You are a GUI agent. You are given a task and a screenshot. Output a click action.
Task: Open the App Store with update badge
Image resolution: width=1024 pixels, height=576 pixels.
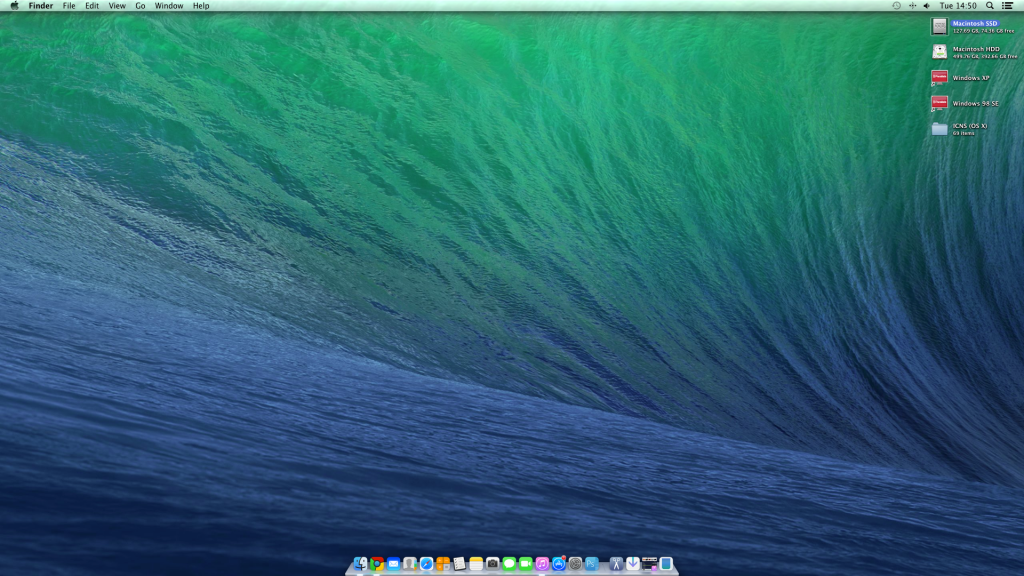(x=558, y=564)
